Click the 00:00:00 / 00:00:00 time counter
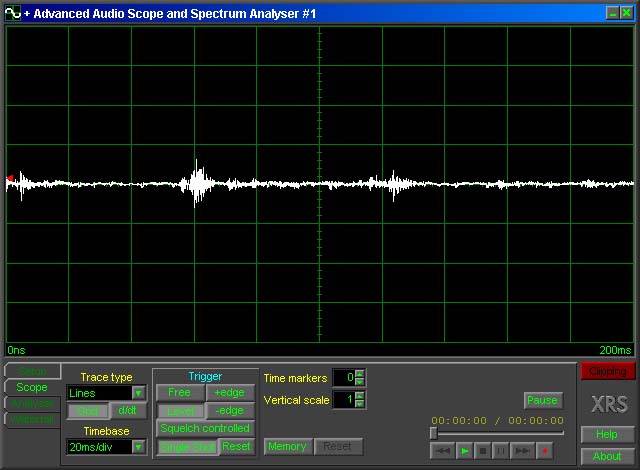Screen dimensions: 640x470 [498, 420]
